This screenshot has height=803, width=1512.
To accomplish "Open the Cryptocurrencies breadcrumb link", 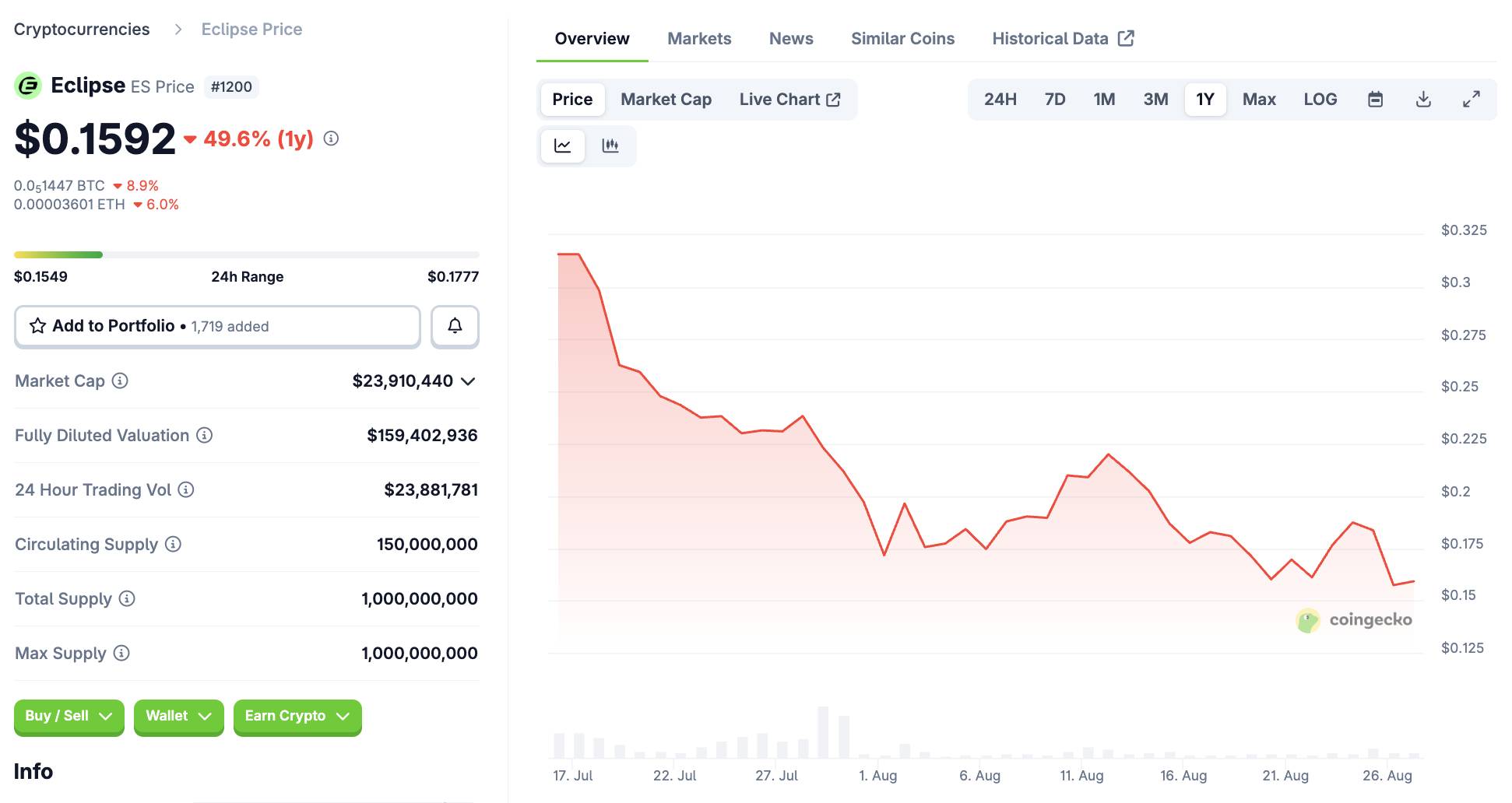I will coord(82,30).
